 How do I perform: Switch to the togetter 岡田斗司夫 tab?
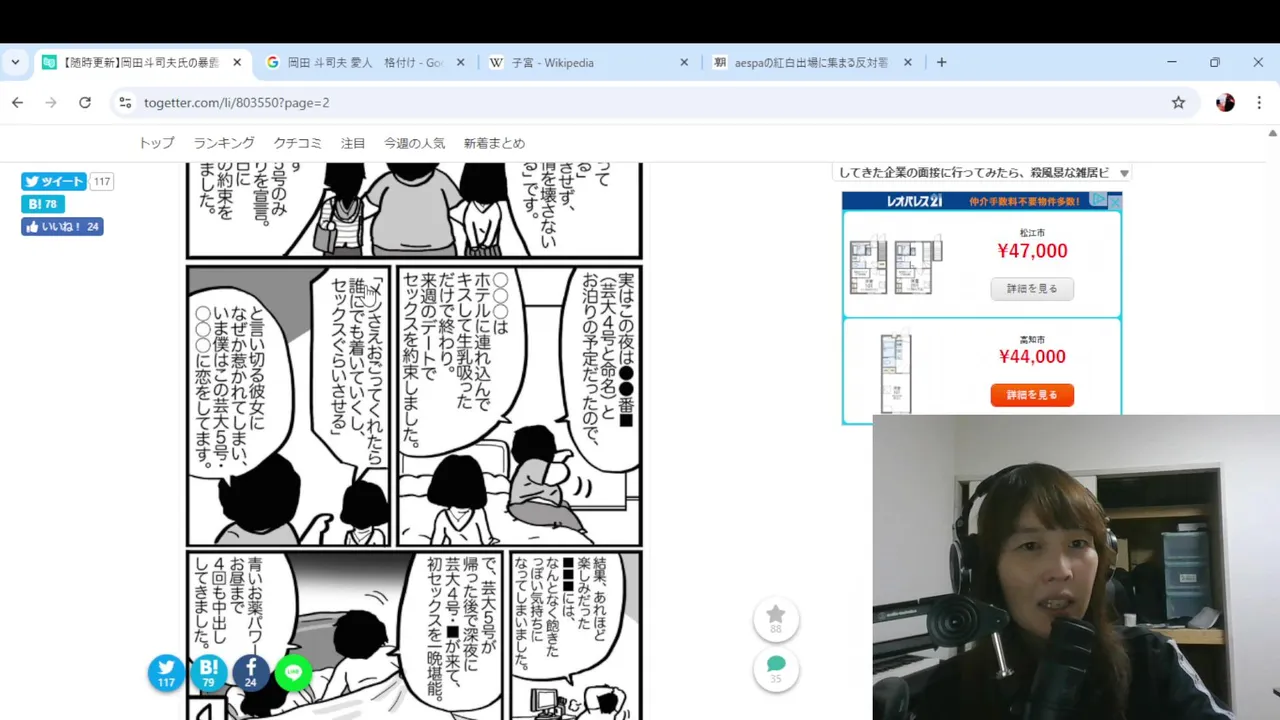click(142, 62)
